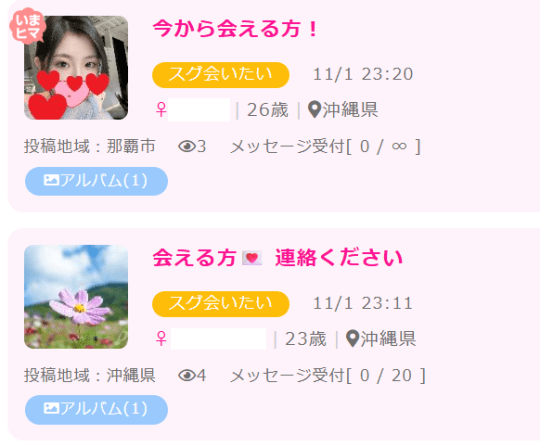
Task: Open the cosmos flower profile thumbnail
Action: tap(76, 297)
